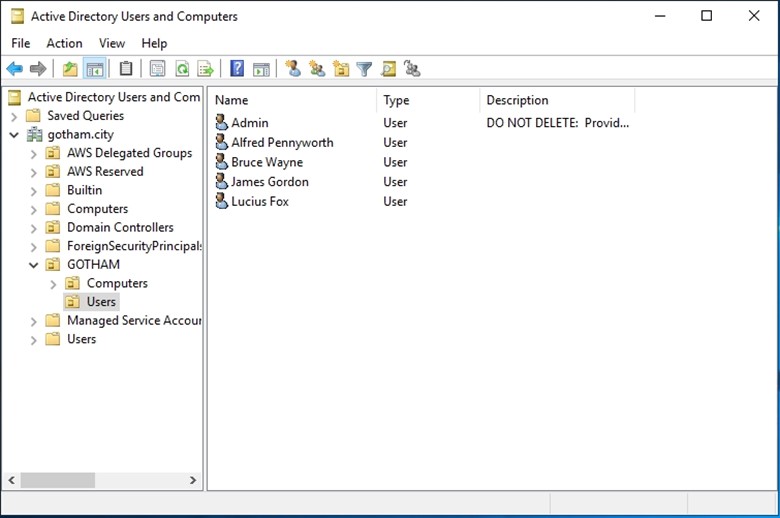The height and width of the screenshot is (518, 780).
Task: Open Help with the blue question mark icon
Action: [x=237, y=68]
